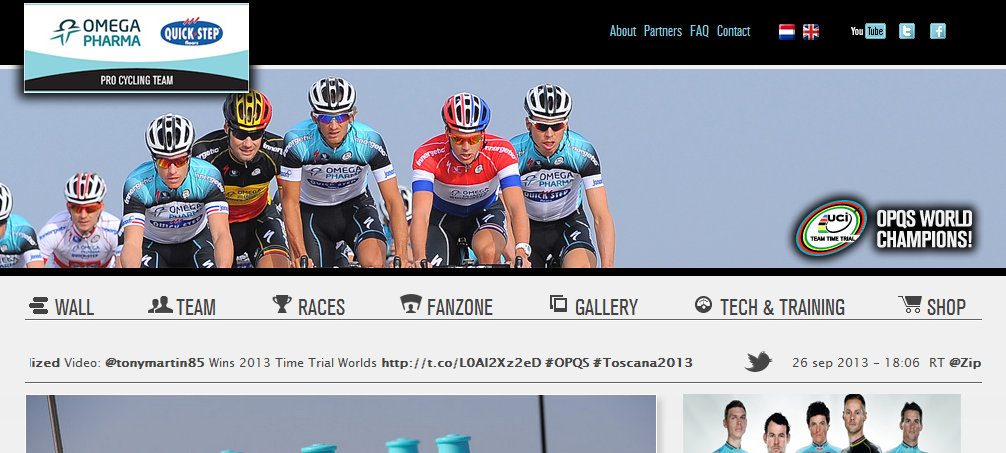Viewport: 1006px width, 453px height.
Task: Switch language with the Dutch flag
Action: [787, 31]
